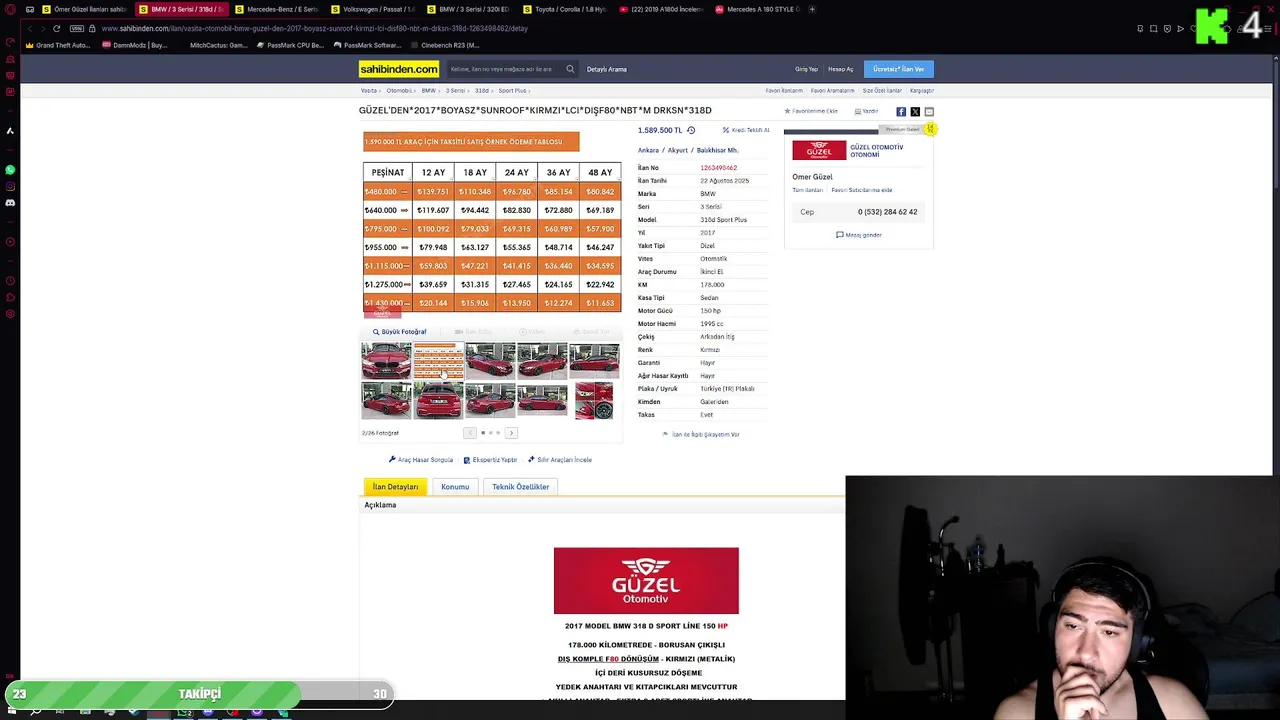Click the sahibinden.com logo
The width and height of the screenshot is (1280, 720).
[399, 69]
